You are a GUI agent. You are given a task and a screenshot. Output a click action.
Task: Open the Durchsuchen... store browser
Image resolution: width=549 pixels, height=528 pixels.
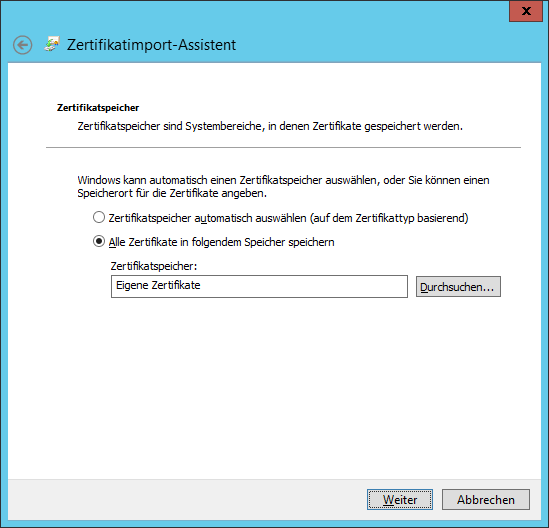(458, 287)
